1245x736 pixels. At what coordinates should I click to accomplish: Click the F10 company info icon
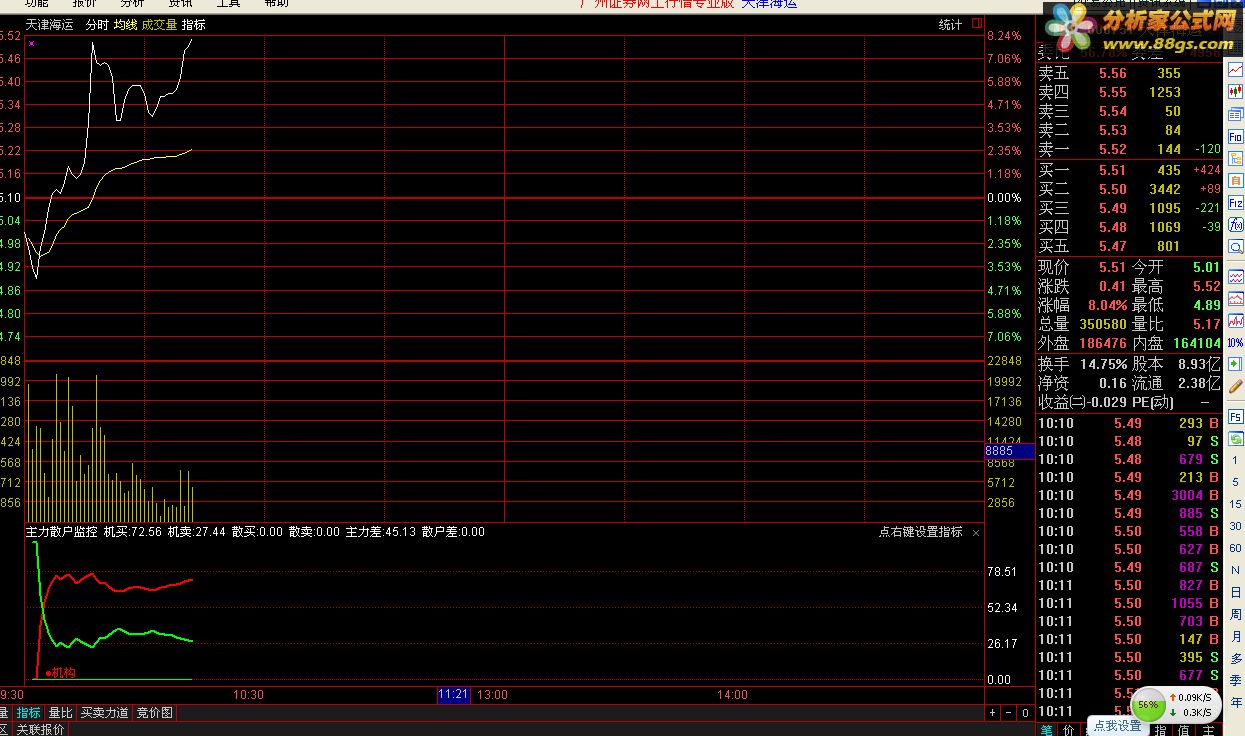point(1236,136)
